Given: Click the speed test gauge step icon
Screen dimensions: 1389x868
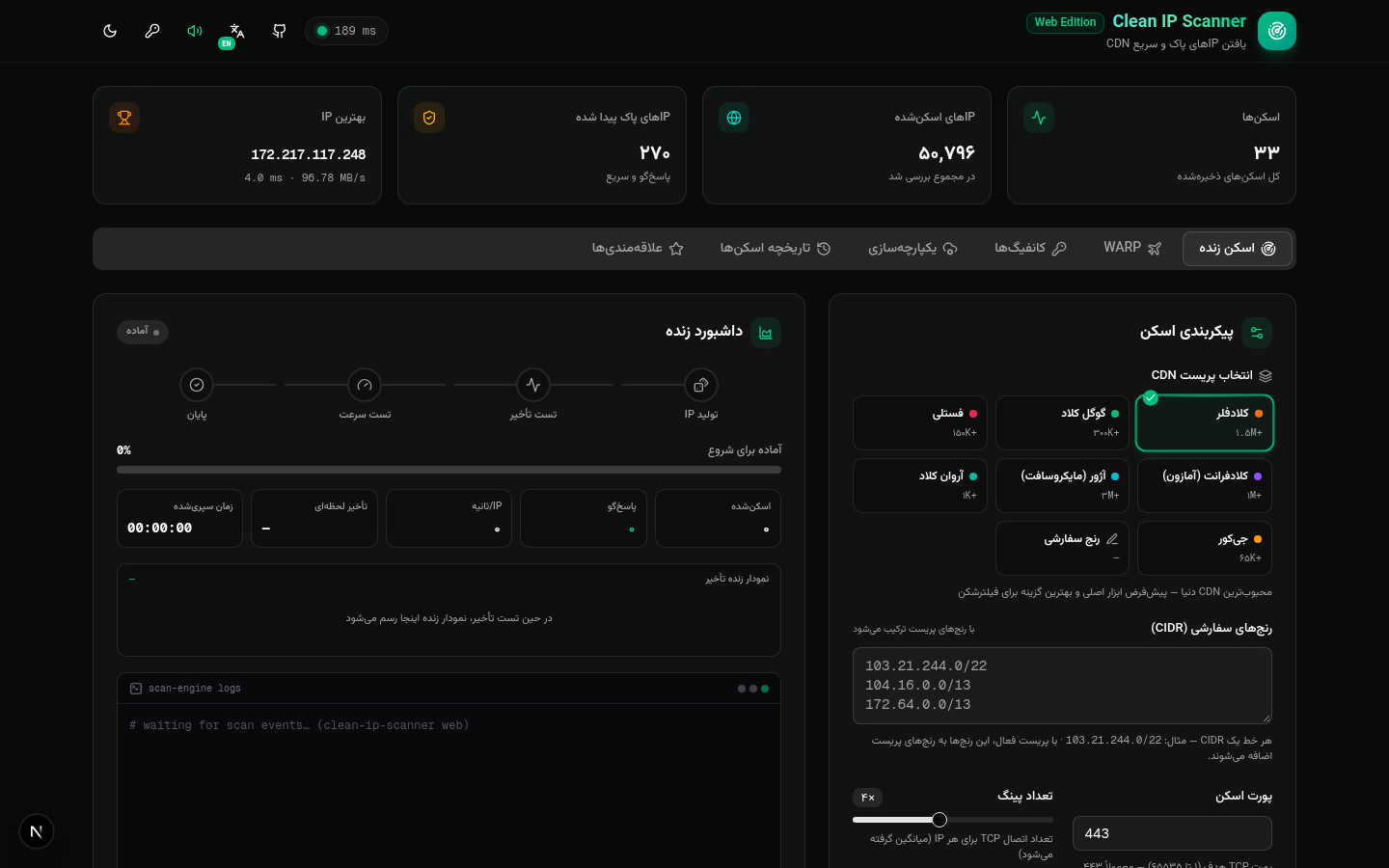Looking at the screenshot, I should click(x=365, y=385).
